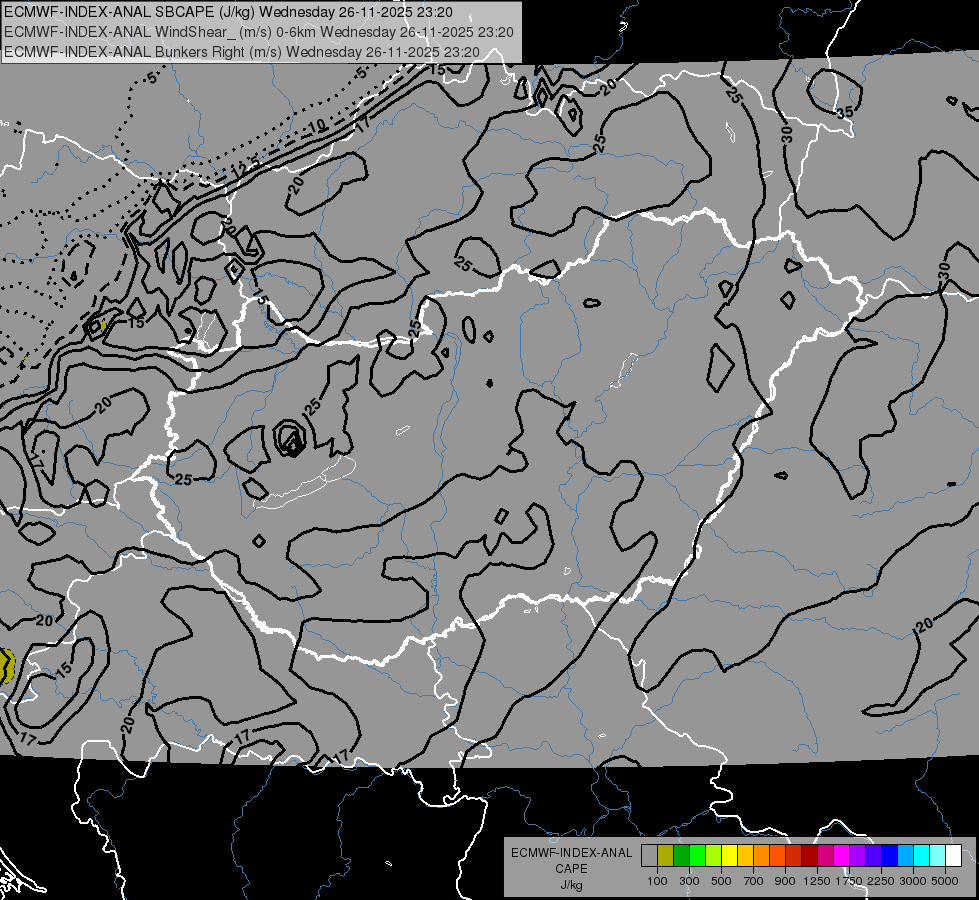
Task: Click the legend value 900
Action: (x=785, y=881)
